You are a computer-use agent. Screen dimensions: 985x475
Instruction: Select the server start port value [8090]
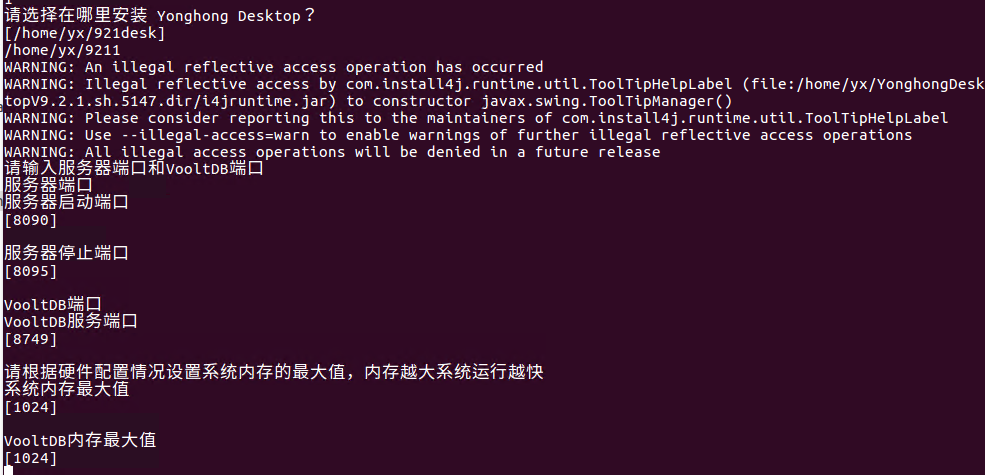[31, 221]
